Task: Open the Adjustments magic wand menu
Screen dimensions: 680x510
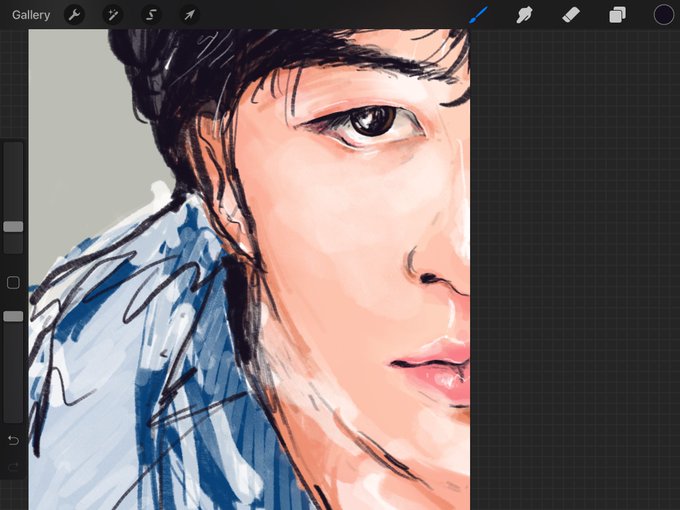Action: 113,15
